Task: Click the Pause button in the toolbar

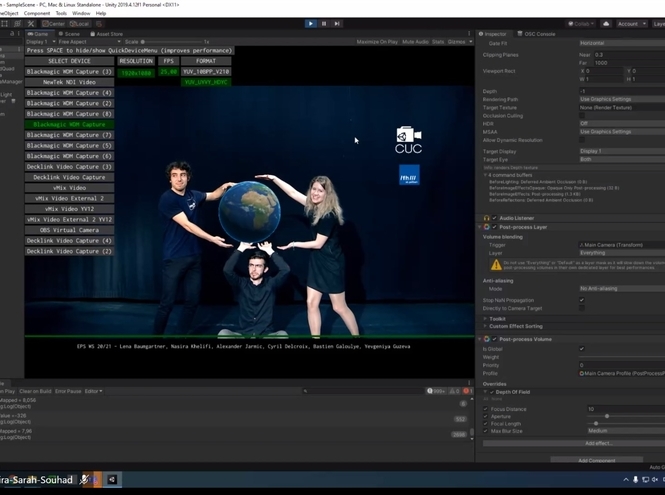Action: point(326,23)
